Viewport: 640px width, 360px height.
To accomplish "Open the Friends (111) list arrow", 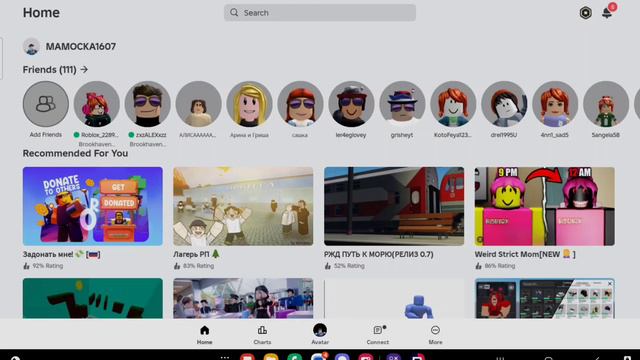I will pyautogui.click(x=84, y=69).
